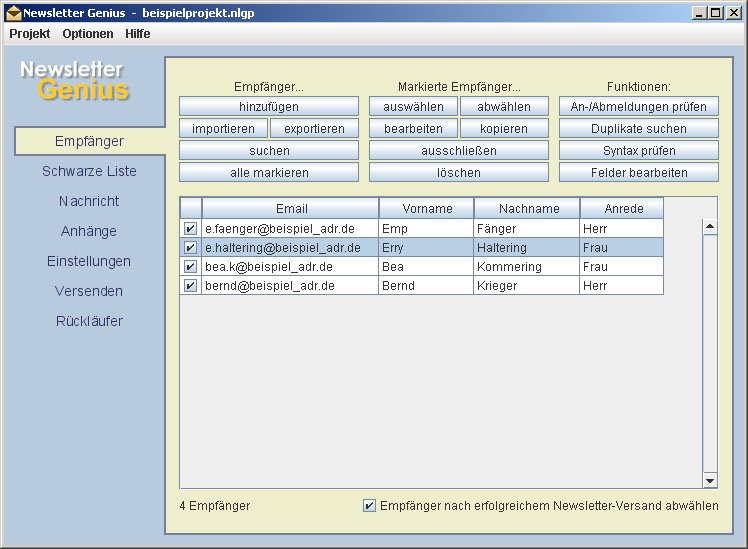This screenshot has width=748, height=549.
Task: Click the suchen button
Action: (x=269, y=150)
